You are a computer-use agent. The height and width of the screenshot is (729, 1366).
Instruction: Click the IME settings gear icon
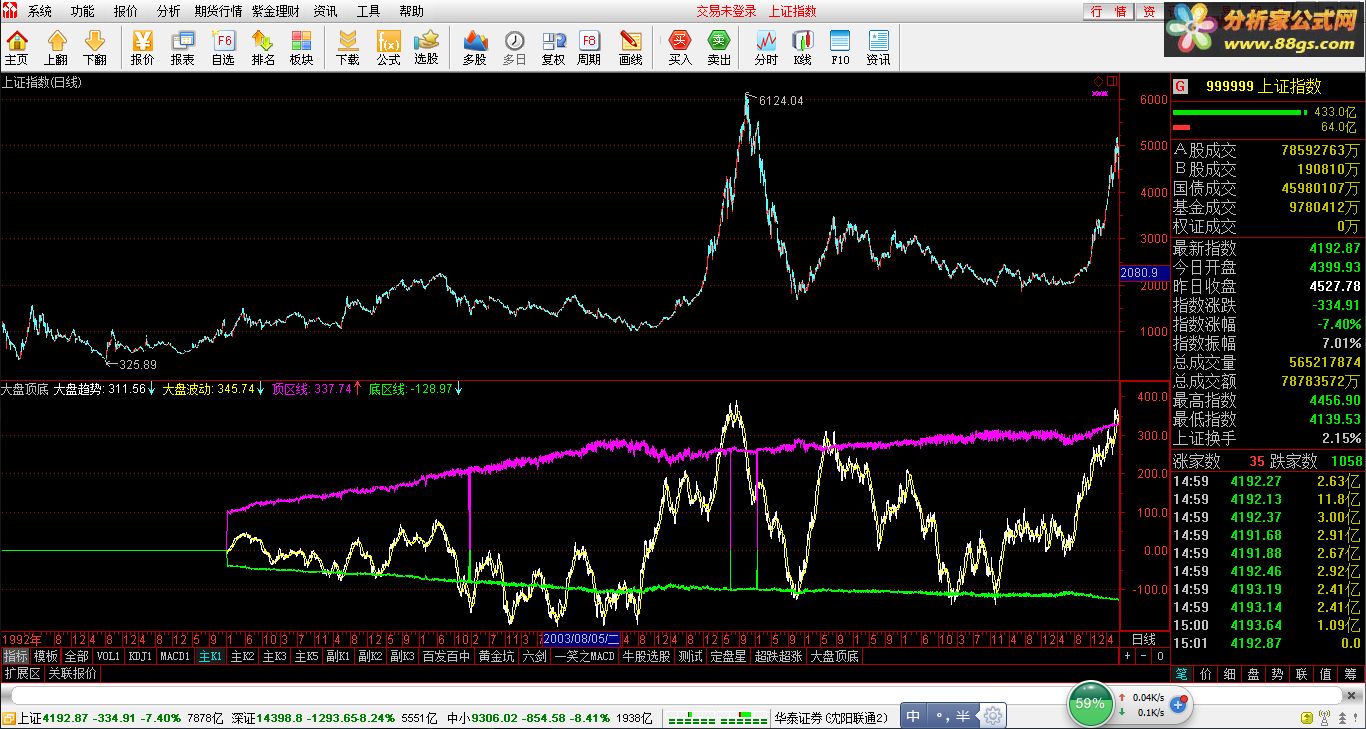click(x=992, y=715)
